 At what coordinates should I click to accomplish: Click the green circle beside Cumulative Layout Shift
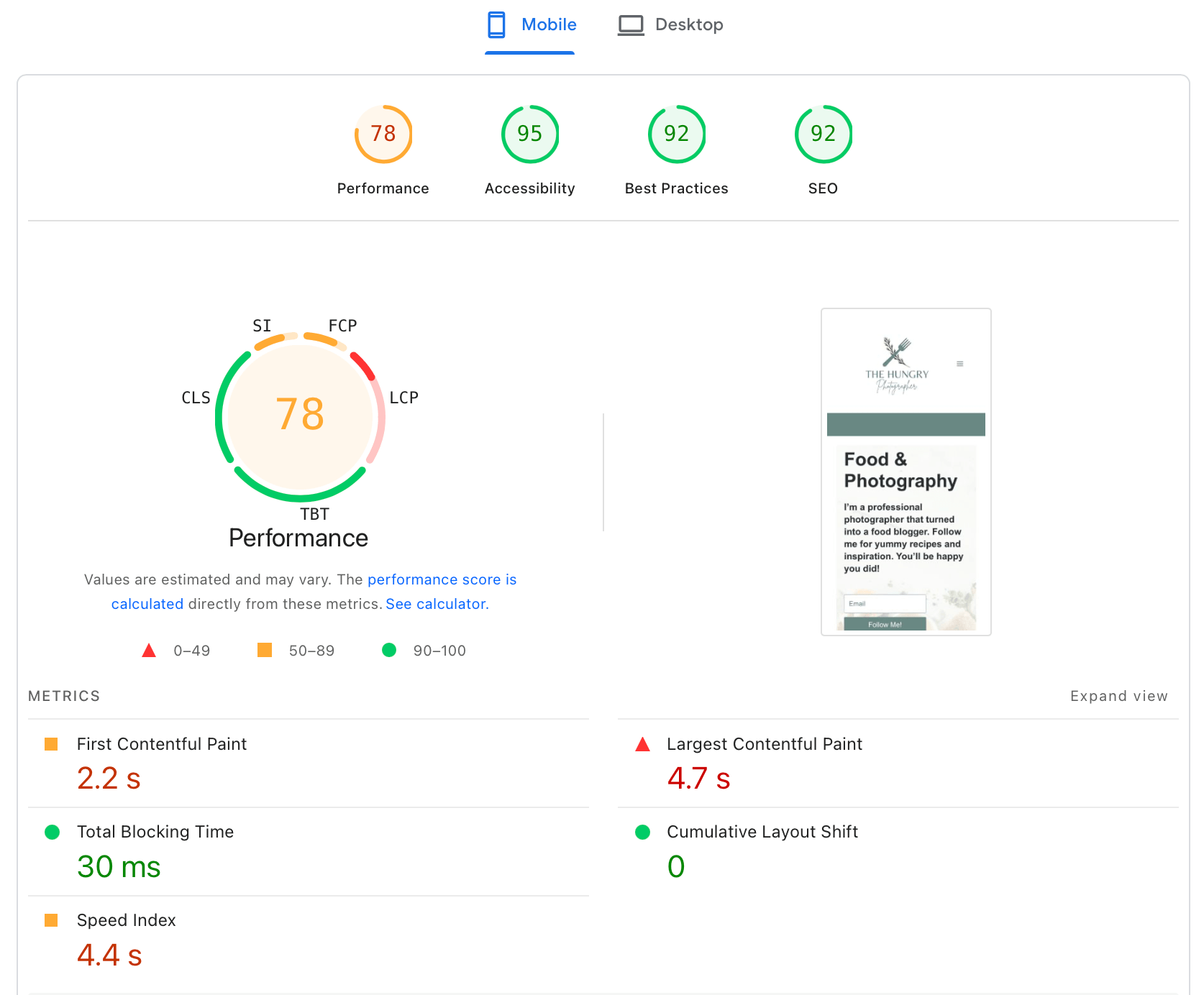(x=642, y=833)
